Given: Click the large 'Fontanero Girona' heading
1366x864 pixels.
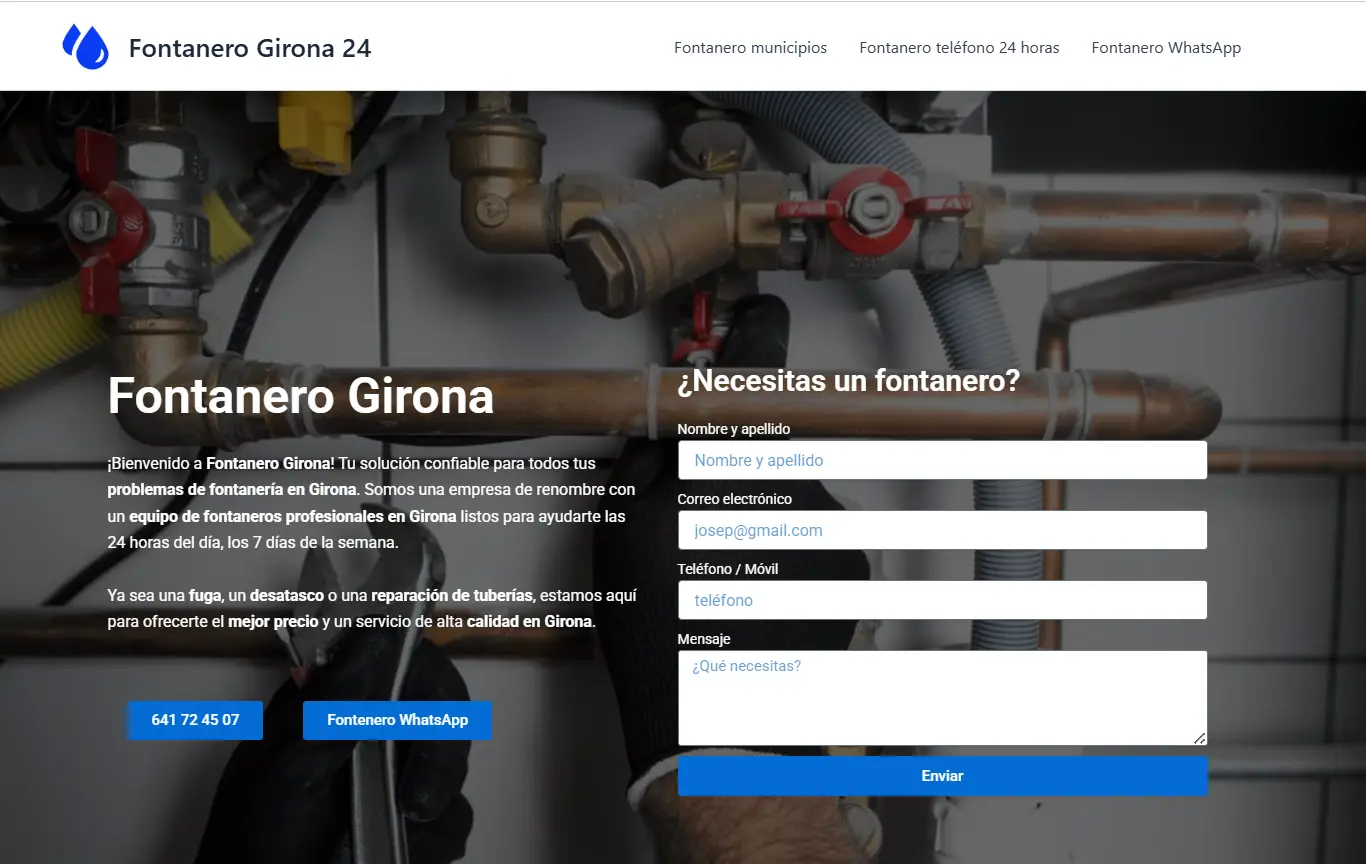Looking at the screenshot, I should point(300,396).
